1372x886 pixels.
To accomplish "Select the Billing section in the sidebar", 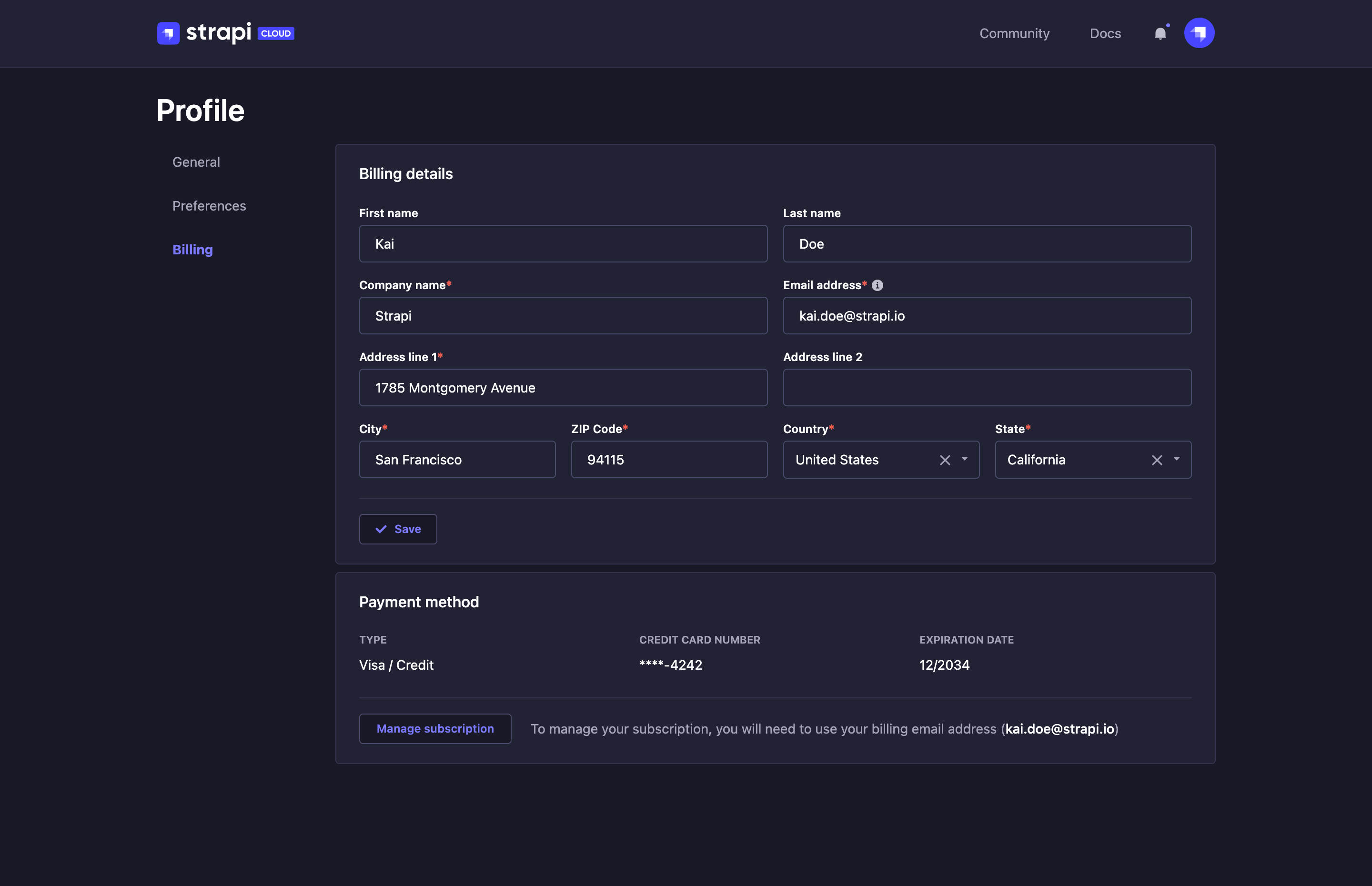I will pos(193,249).
